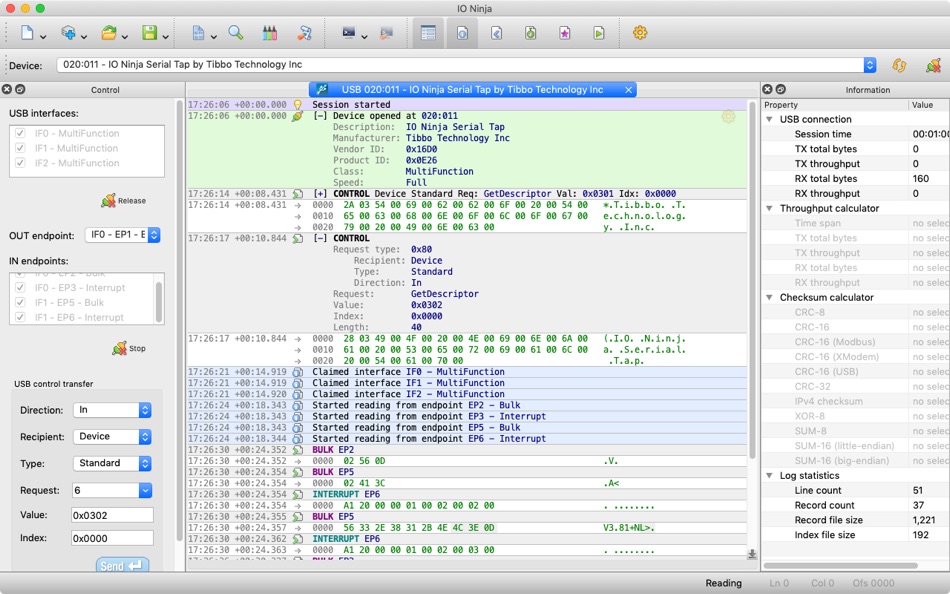The image size is (950, 594).
Task: Open the Request combo box
Action: coord(112,490)
